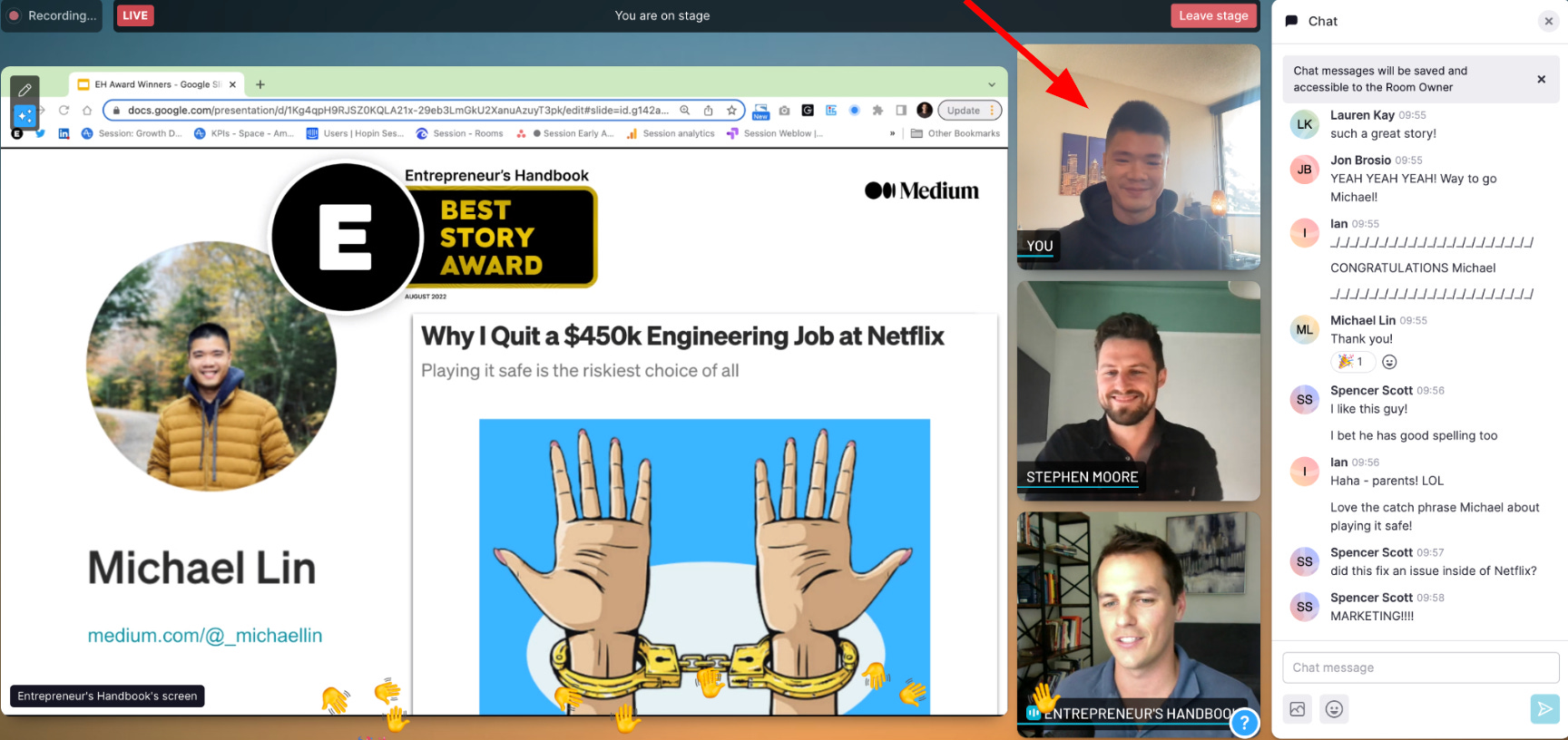Click the Chat speech bubble icon
The width and height of the screenshot is (1568, 740).
[1291, 21]
